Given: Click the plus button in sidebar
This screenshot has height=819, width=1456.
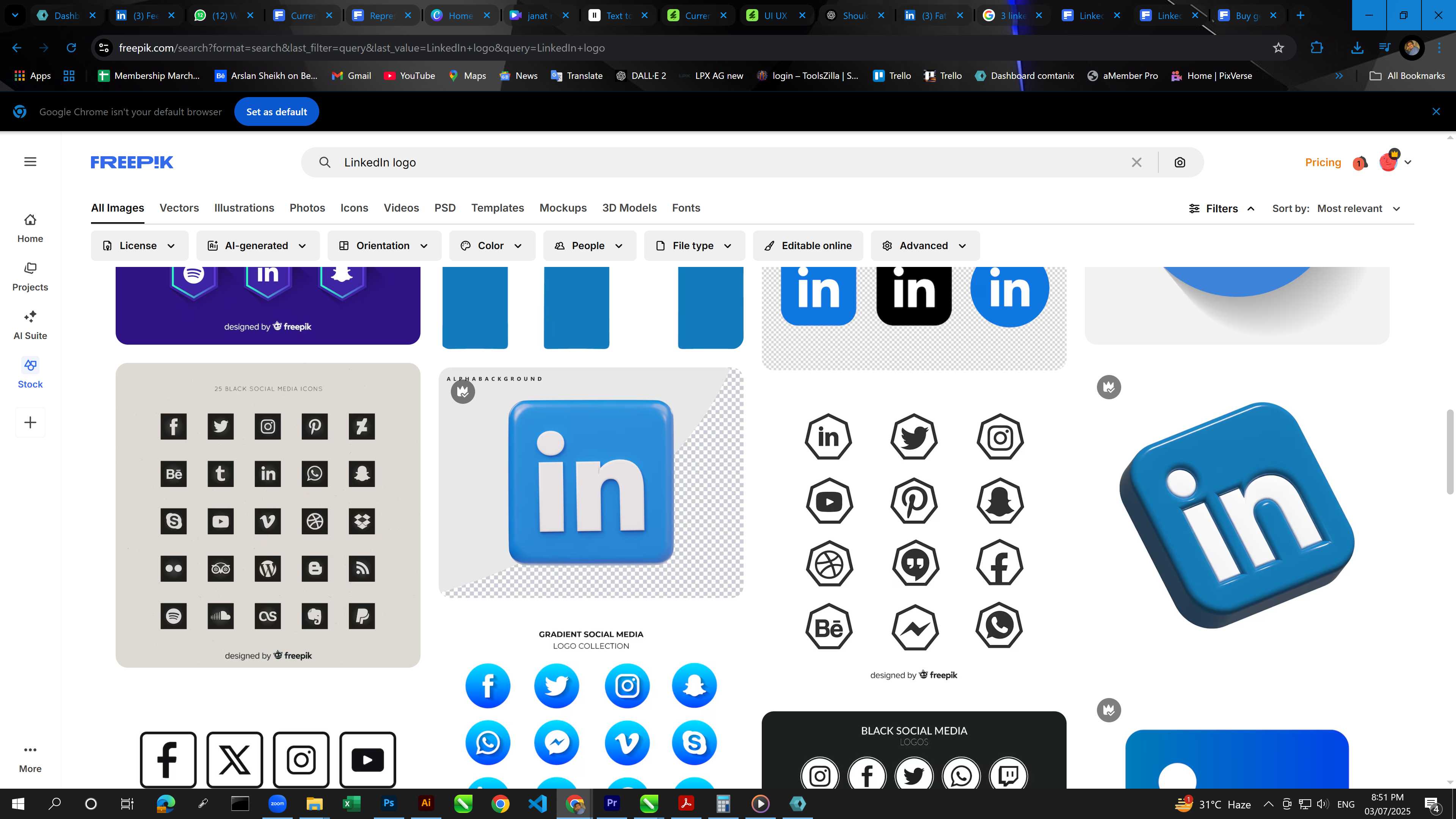Looking at the screenshot, I should [30, 422].
